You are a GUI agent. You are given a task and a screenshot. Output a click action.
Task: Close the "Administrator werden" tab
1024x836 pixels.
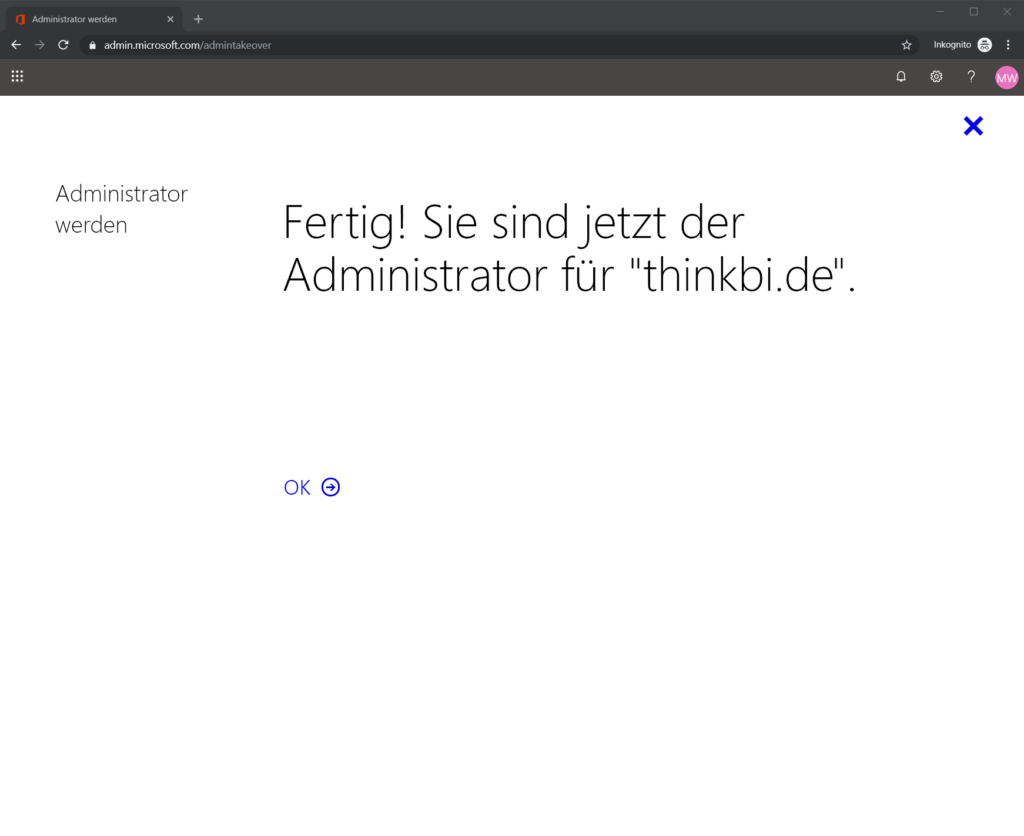[x=170, y=19]
